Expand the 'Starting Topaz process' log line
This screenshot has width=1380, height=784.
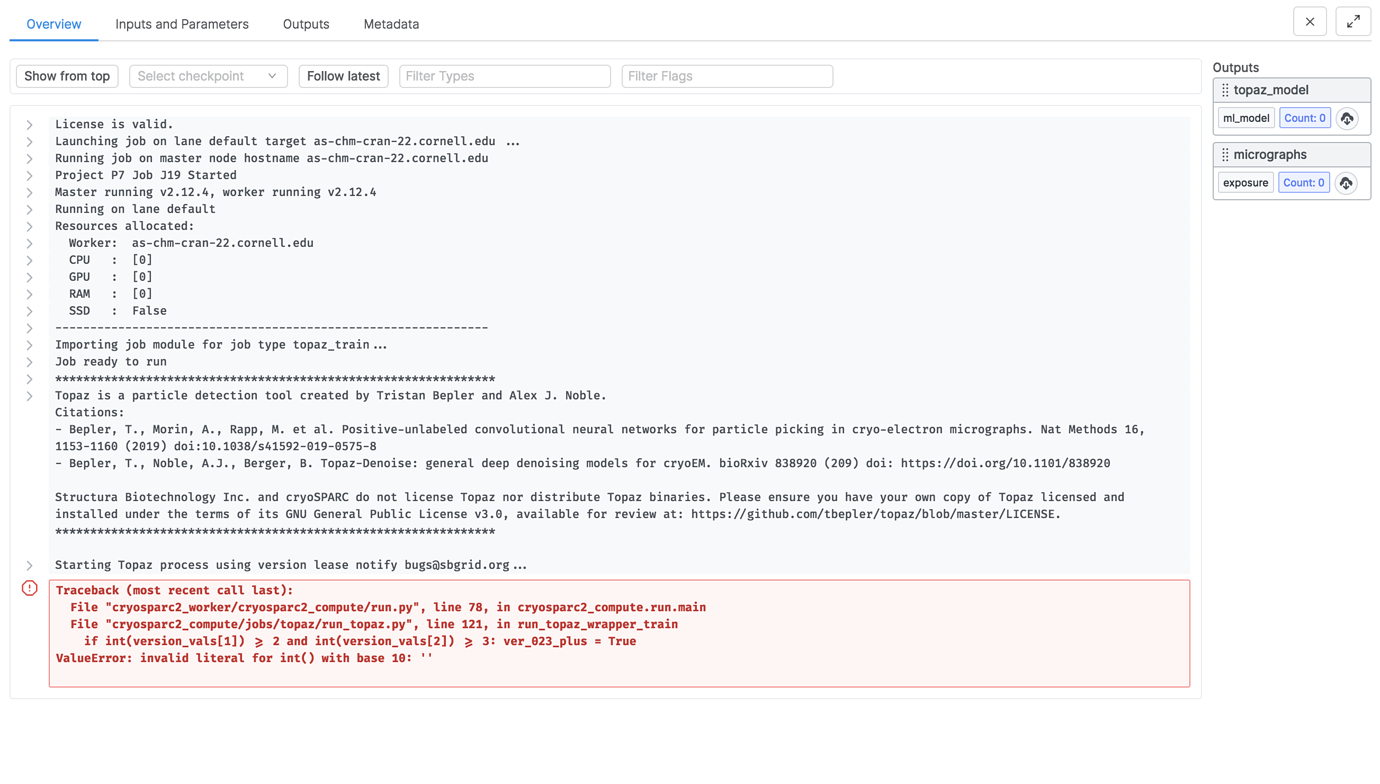pyautogui.click(x=29, y=565)
